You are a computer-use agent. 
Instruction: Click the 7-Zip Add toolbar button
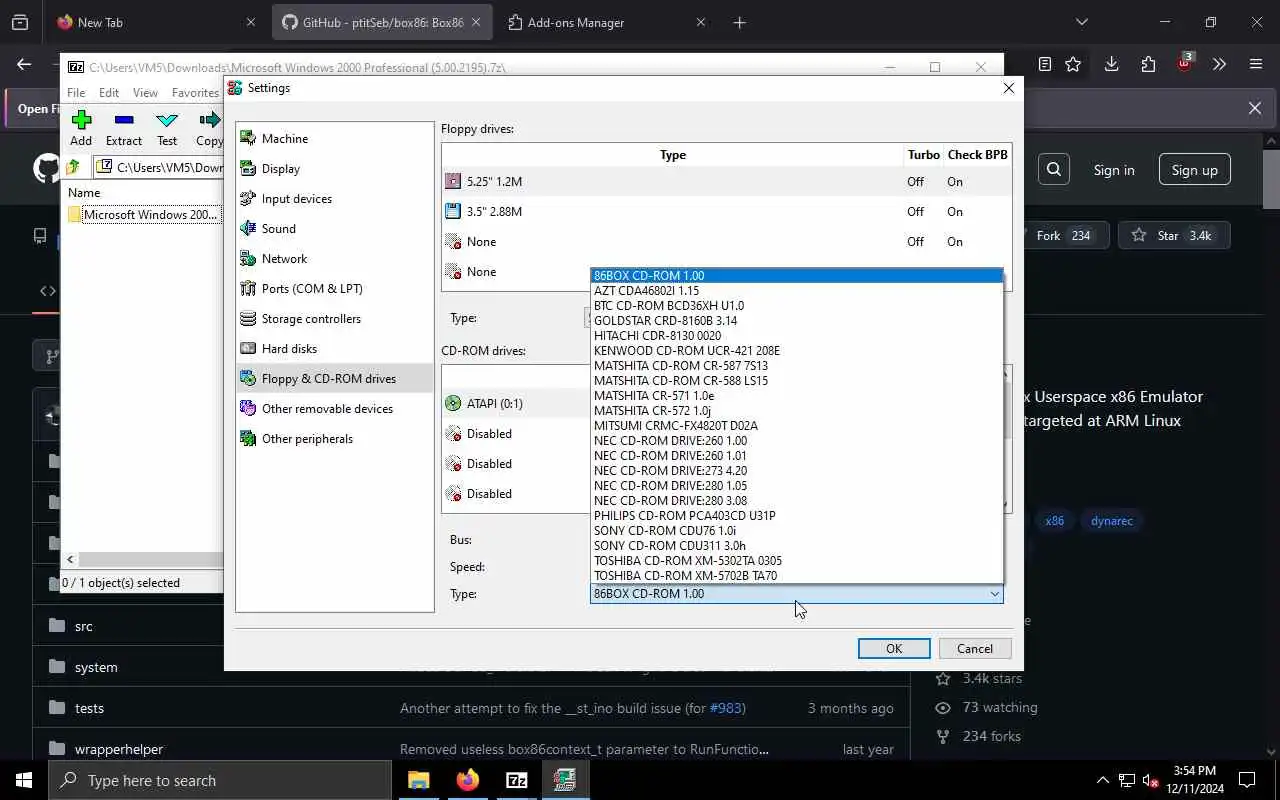(81, 128)
